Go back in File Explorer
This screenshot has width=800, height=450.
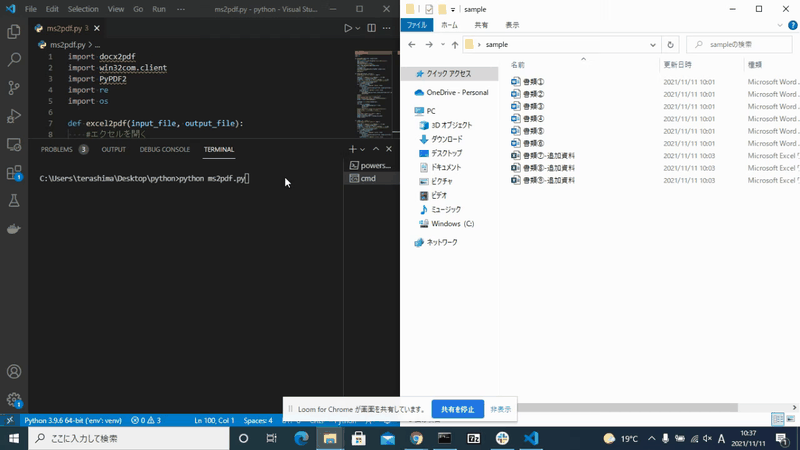click(x=412, y=44)
